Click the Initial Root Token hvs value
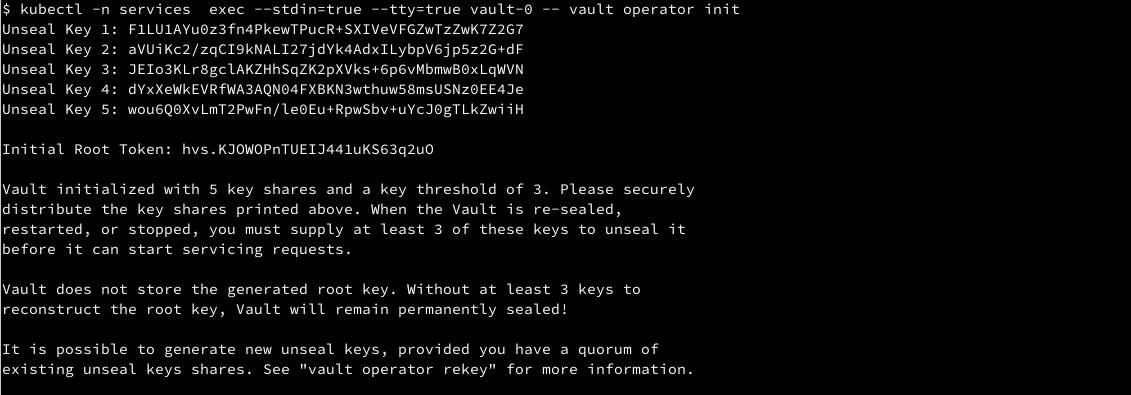The height and width of the screenshot is (395, 1131). (308, 150)
